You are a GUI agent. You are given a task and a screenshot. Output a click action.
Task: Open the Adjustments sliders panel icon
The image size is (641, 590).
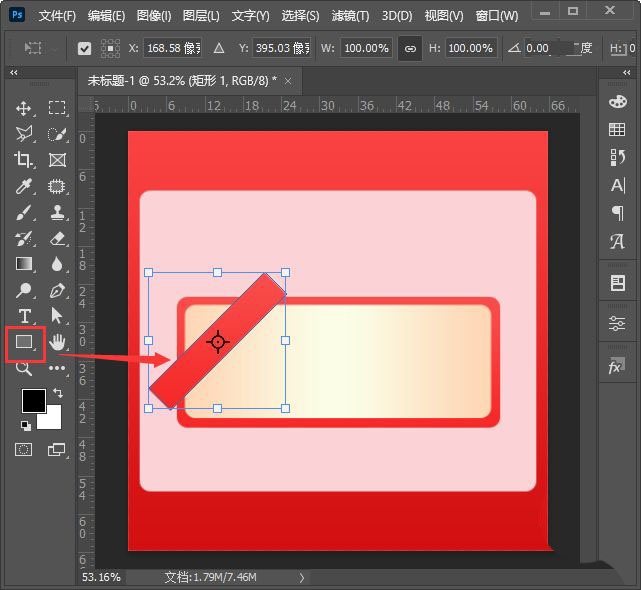617,323
